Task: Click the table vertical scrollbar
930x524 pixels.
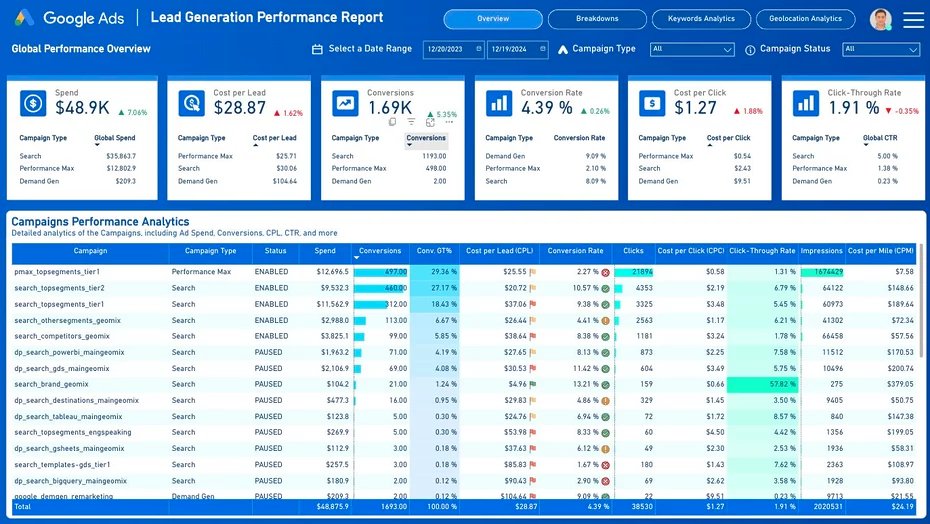Action: [921, 300]
